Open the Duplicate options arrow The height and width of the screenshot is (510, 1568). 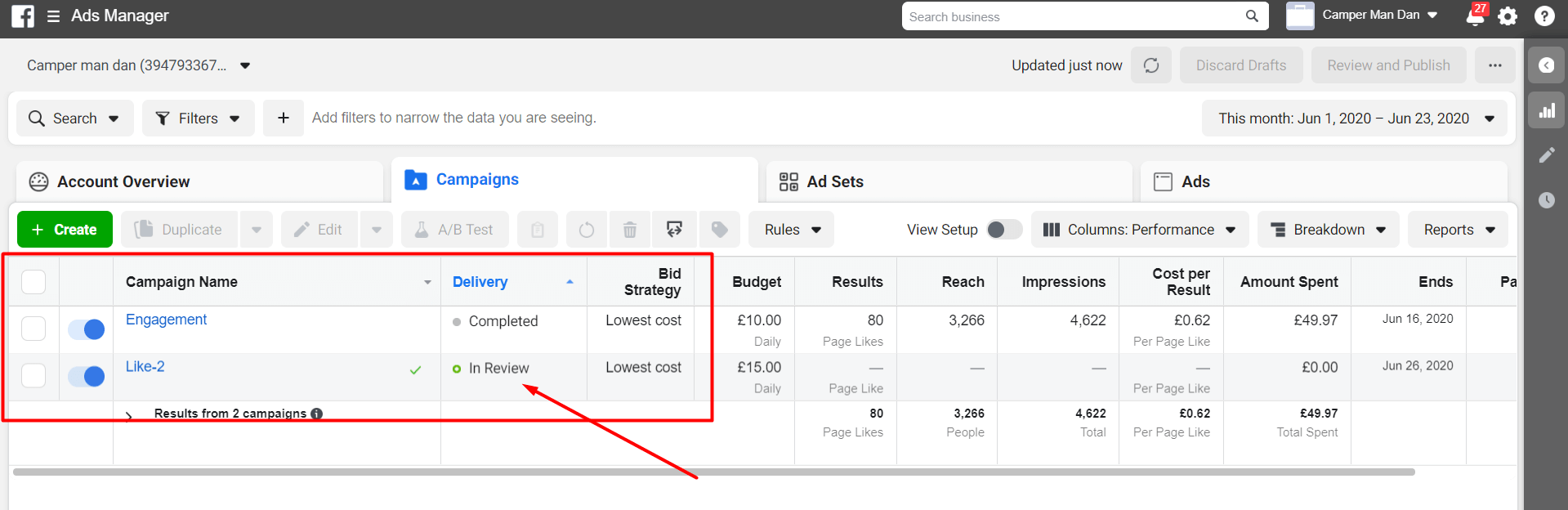coord(257,230)
